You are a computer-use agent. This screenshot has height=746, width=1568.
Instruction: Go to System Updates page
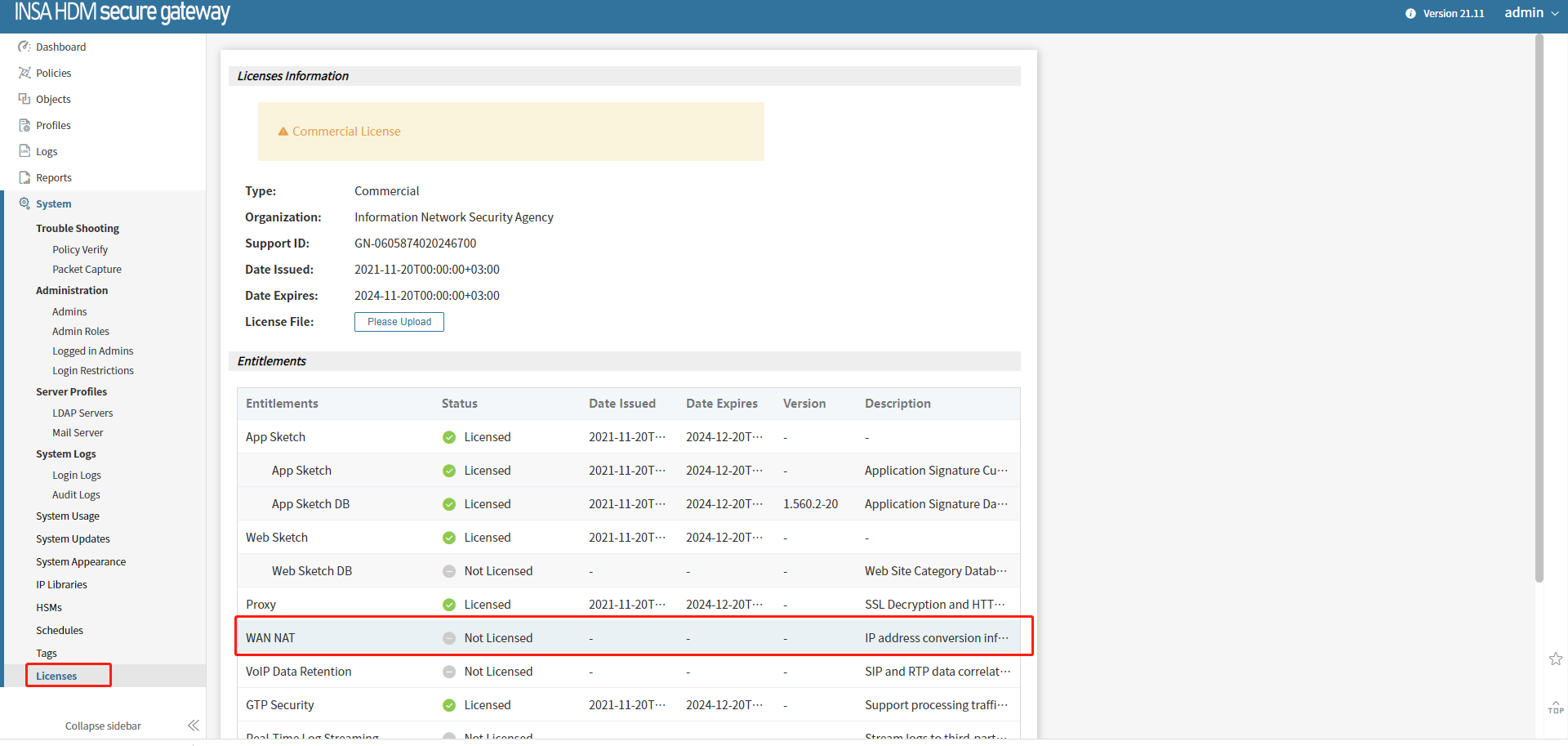coord(73,539)
